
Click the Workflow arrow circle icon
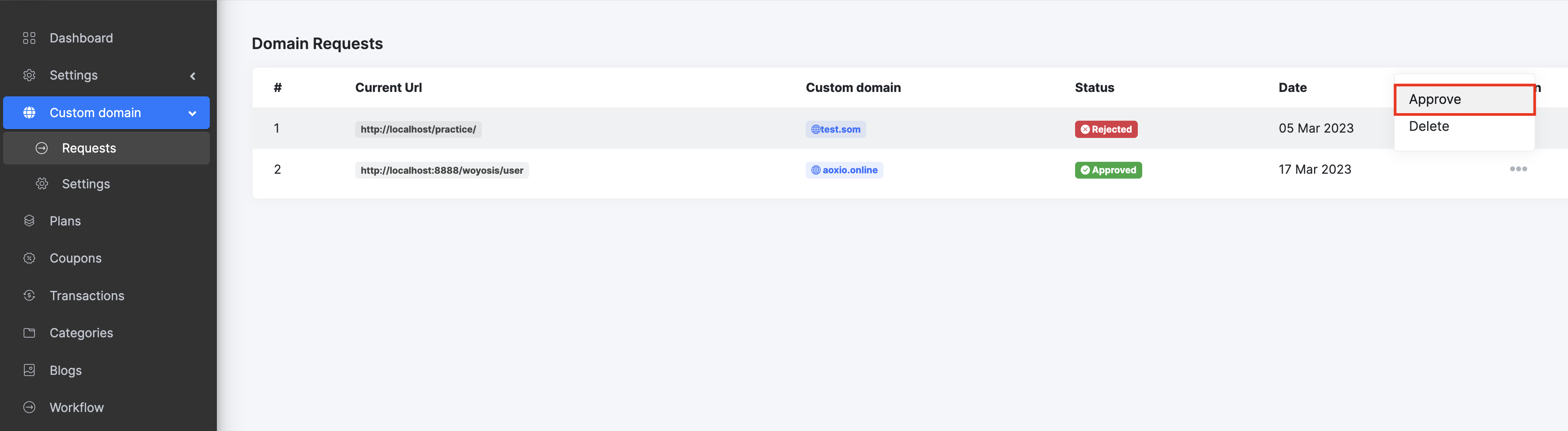(29, 407)
